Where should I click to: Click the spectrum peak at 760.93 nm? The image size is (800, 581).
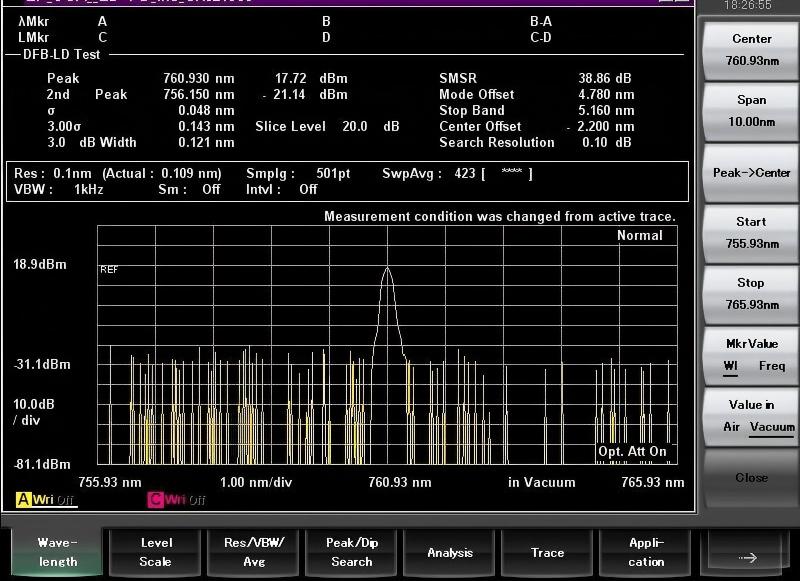pyautogui.click(x=387, y=269)
